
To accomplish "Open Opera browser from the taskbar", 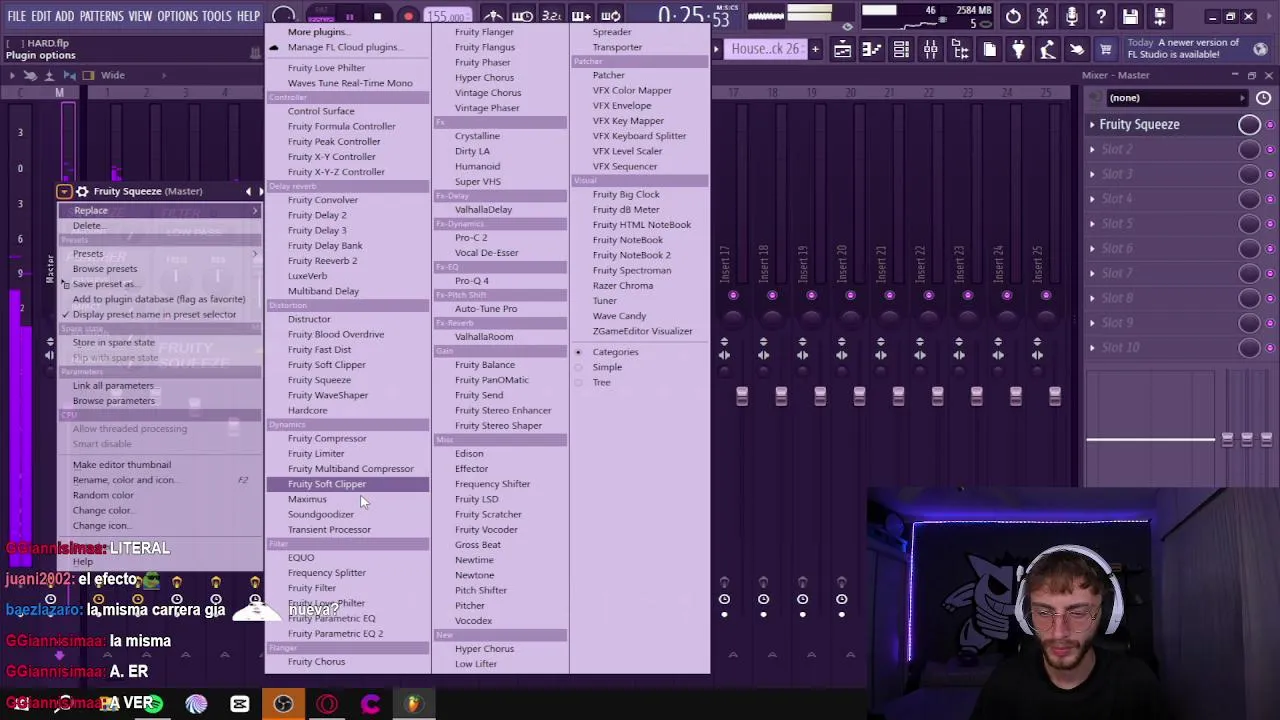I will click(x=327, y=704).
